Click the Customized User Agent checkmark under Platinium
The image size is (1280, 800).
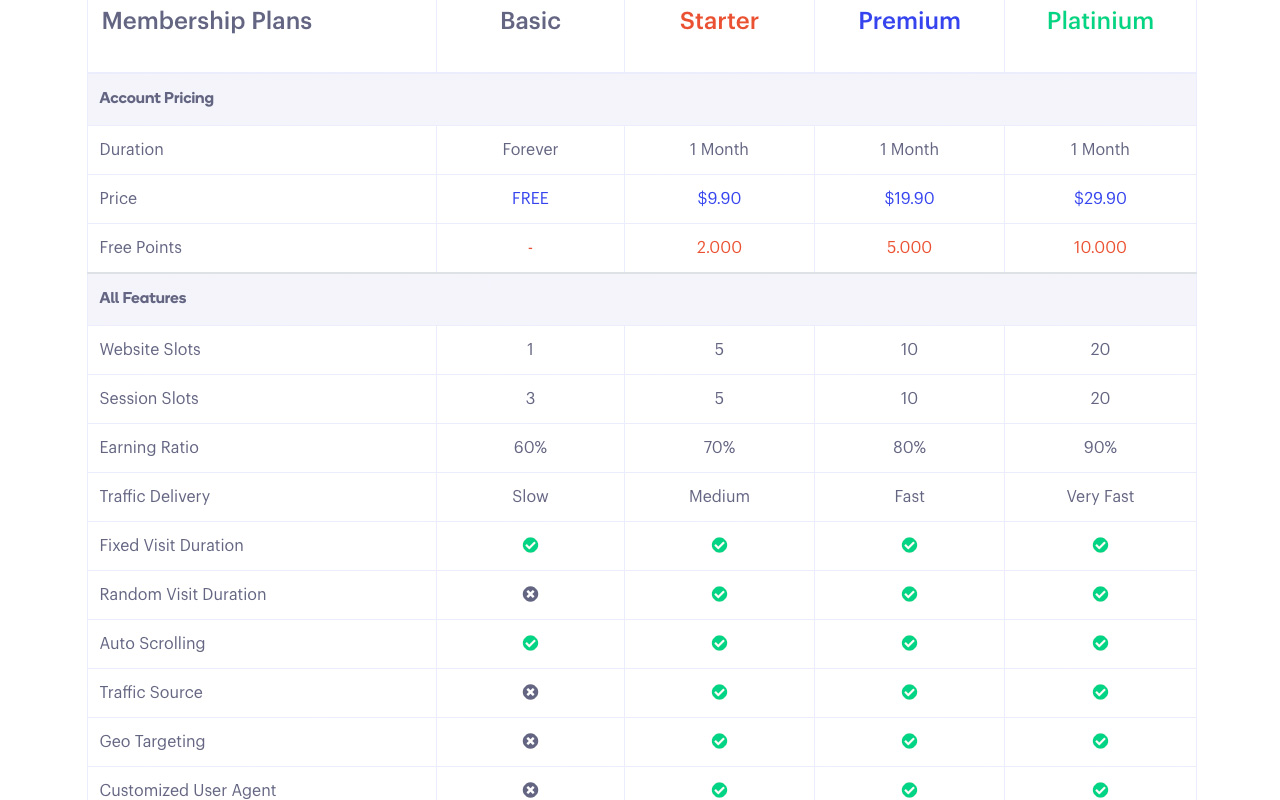[x=1100, y=790]
